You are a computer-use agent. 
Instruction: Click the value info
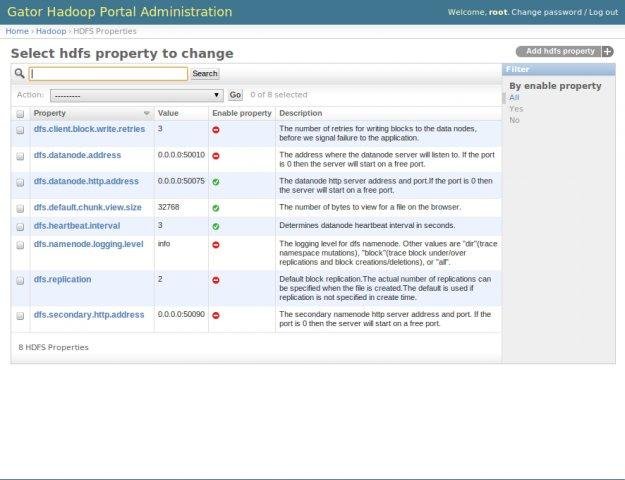[164, 244]
